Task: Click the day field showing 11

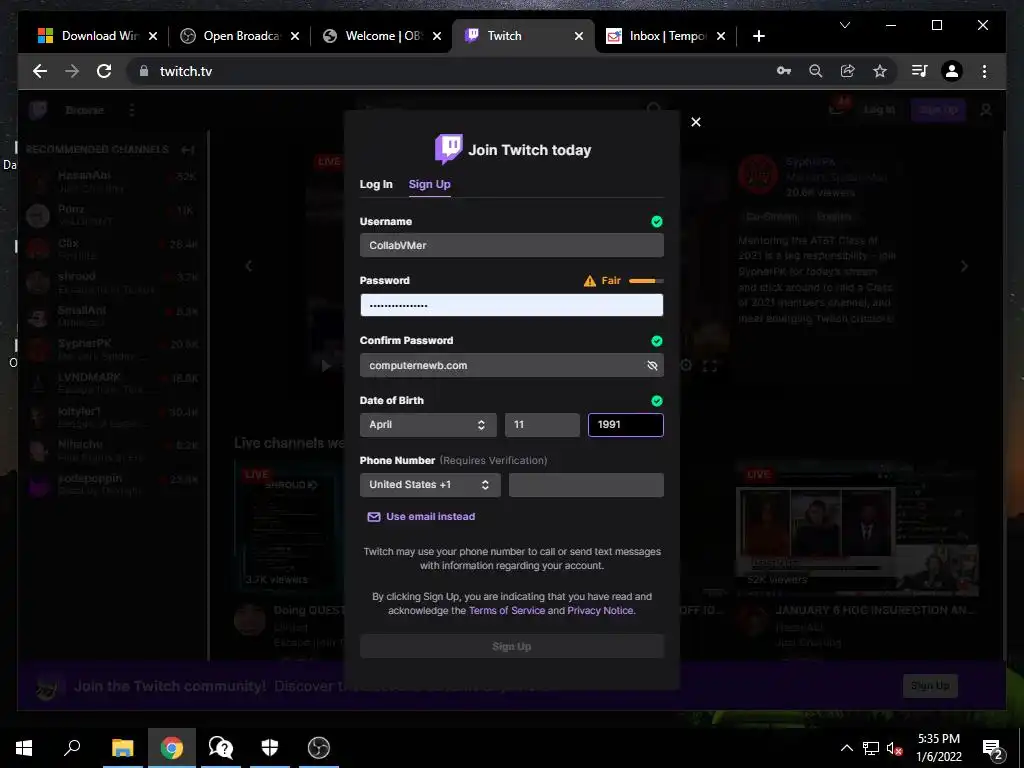Action: [x=542, y=424]
